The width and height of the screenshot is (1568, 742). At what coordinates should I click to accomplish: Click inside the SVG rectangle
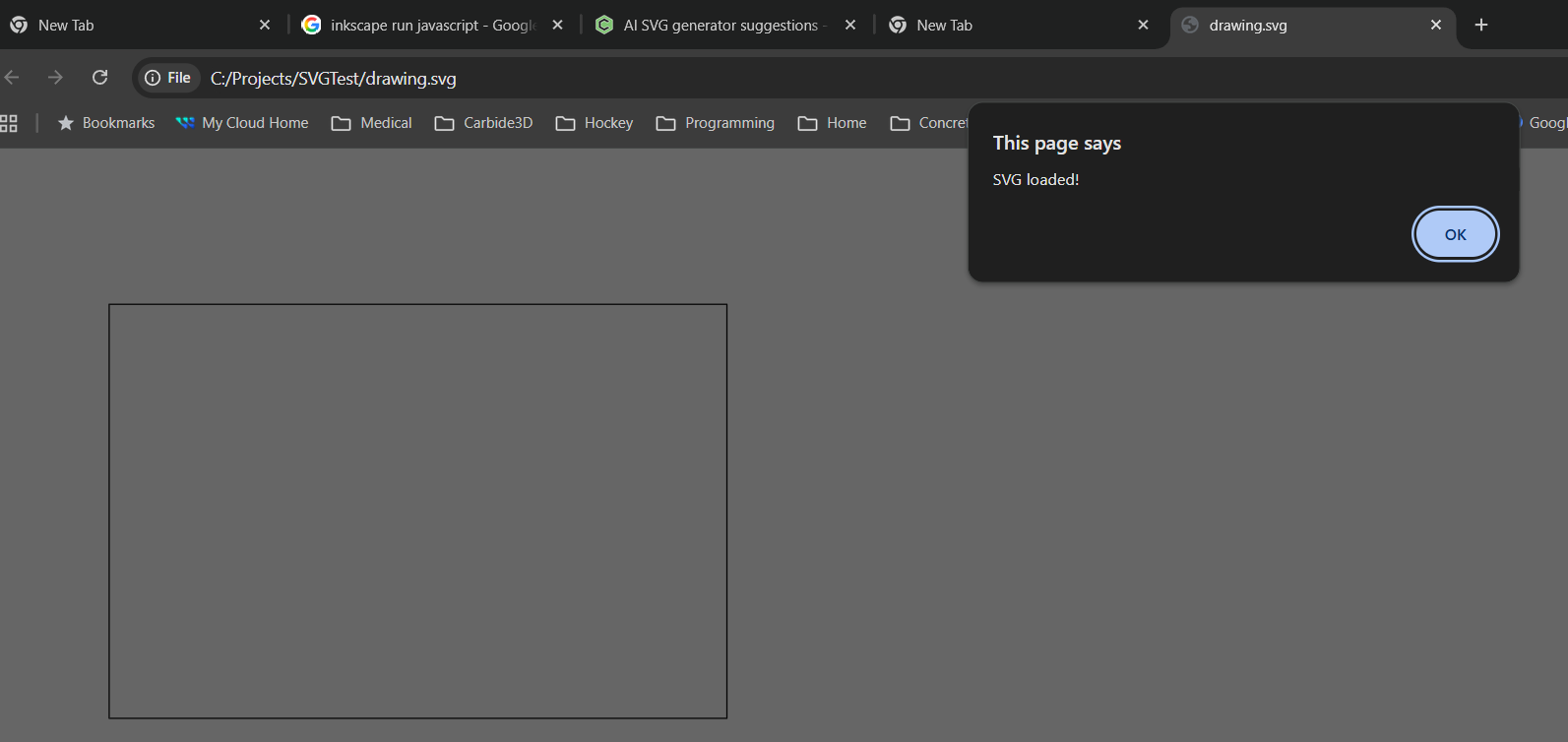click(x=417, y=511)
